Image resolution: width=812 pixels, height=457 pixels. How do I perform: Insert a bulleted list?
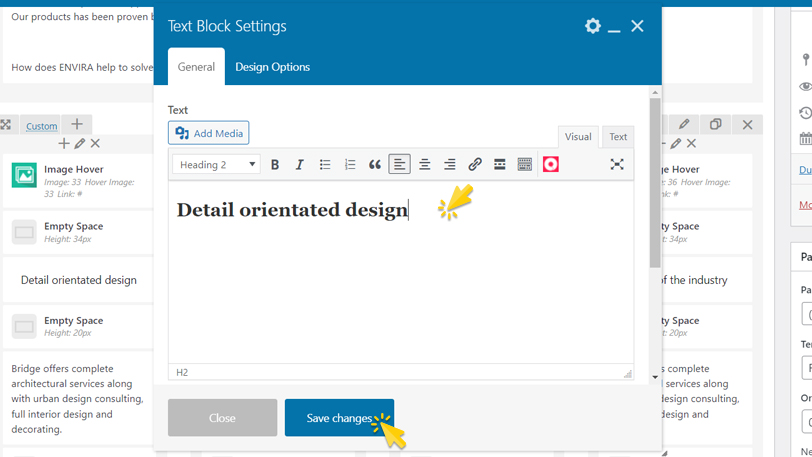coord(325,165)
